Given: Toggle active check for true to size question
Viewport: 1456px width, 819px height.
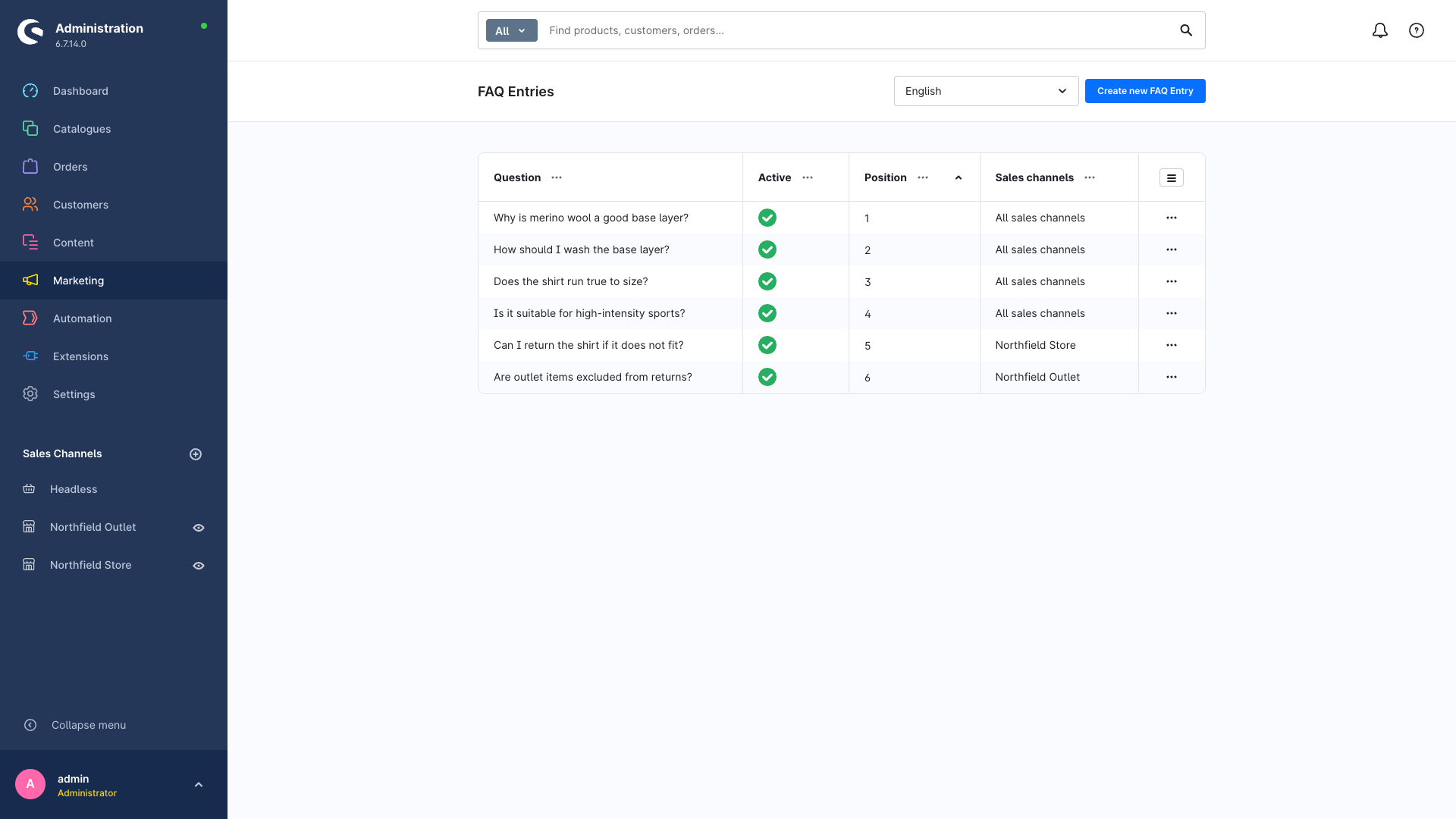Looking at the screenshot, I should pos(767,281).
